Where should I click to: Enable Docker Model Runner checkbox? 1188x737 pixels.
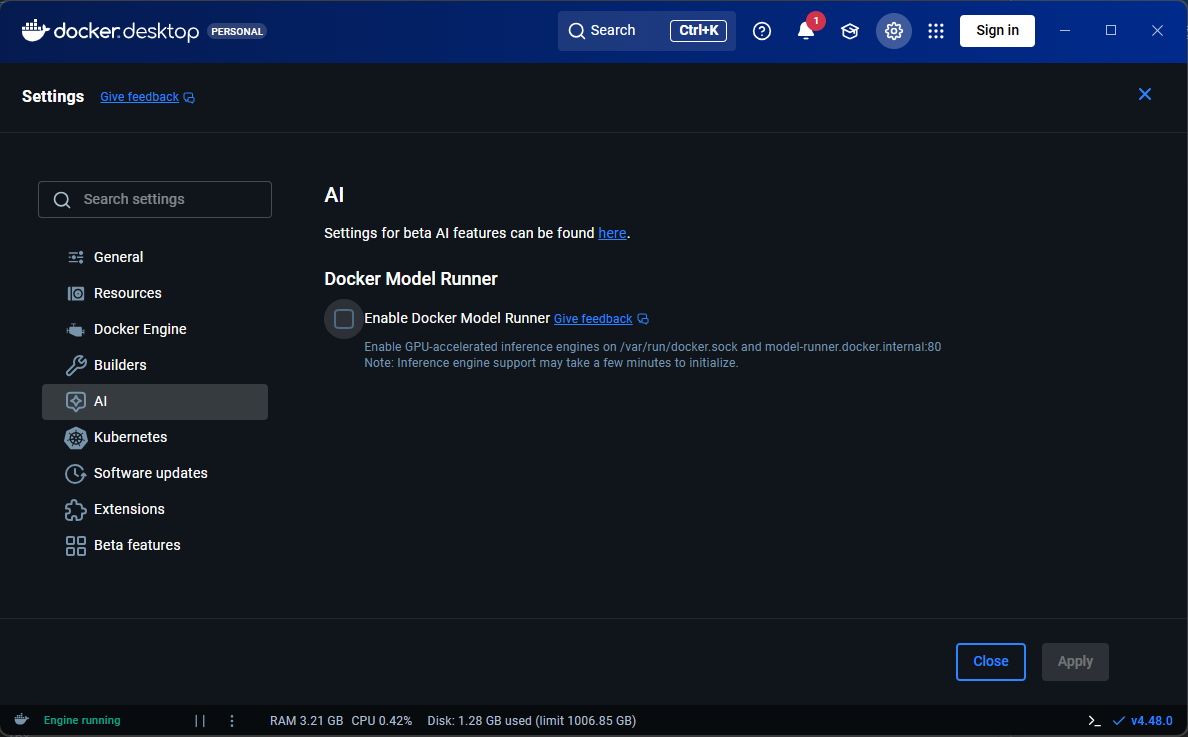[x=344, y=319]
